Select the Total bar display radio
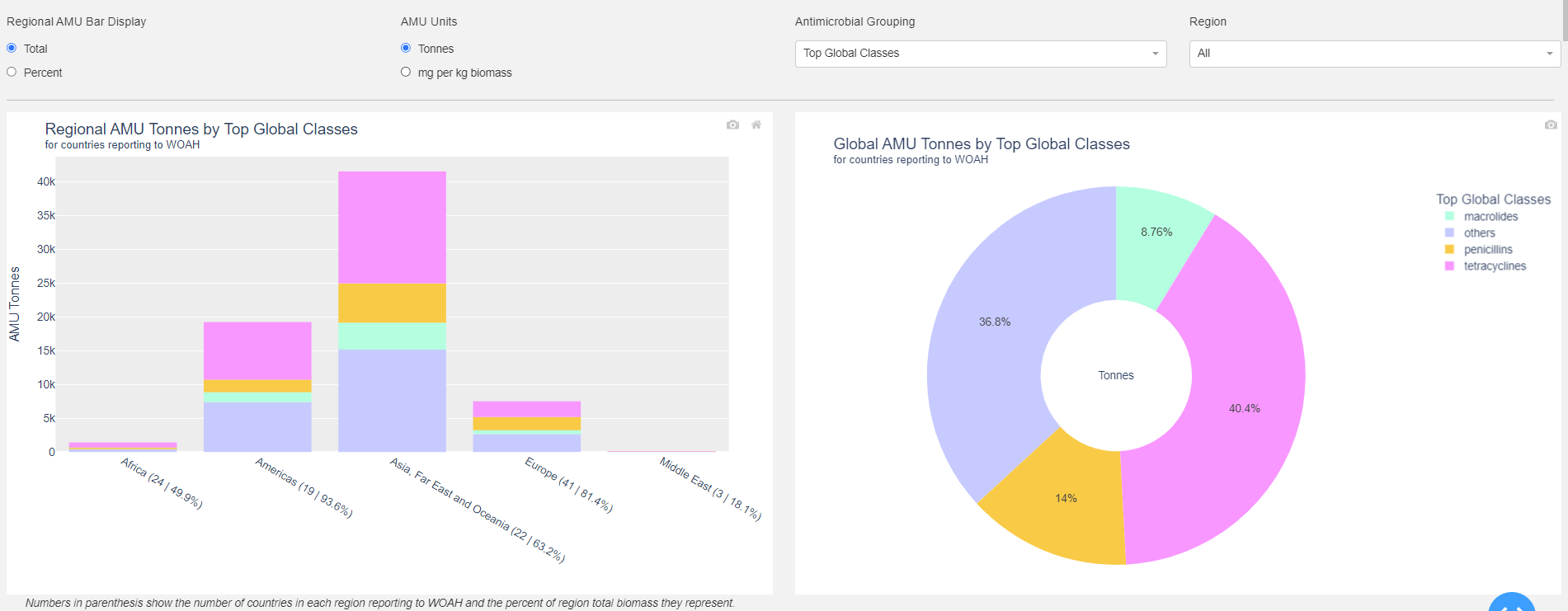Image resolution: width=1568 pixels, height=611 pixels. tap(12, 48)
